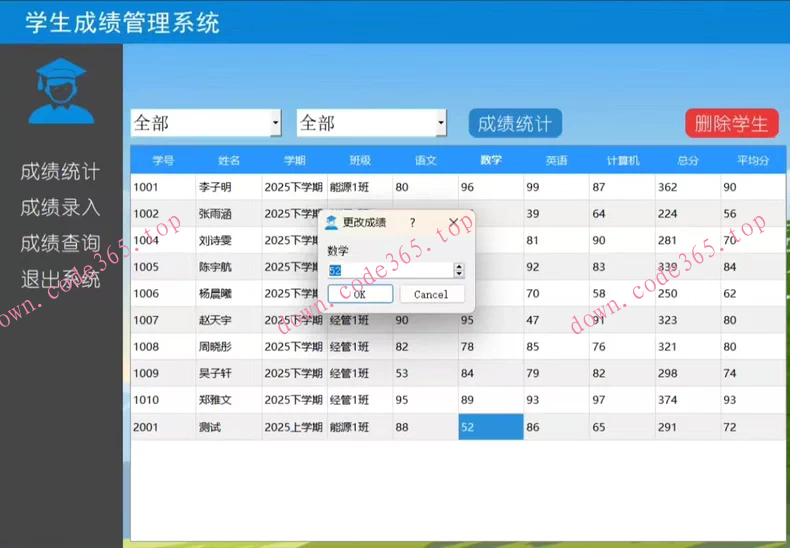
Task: Click the name cell 测试
Action: pyautogui.click(x=229, y=427)
